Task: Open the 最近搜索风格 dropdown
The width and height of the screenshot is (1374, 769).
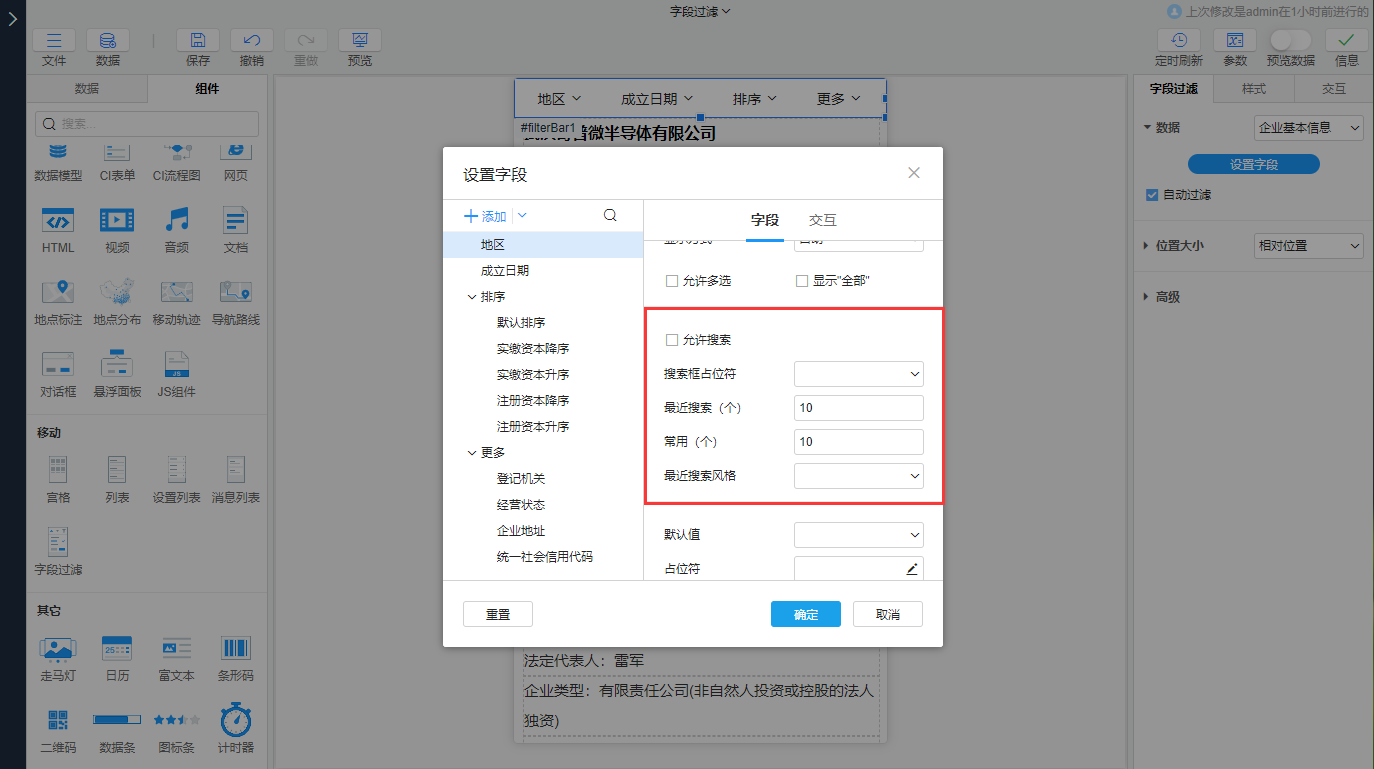Action: [858, 475]
